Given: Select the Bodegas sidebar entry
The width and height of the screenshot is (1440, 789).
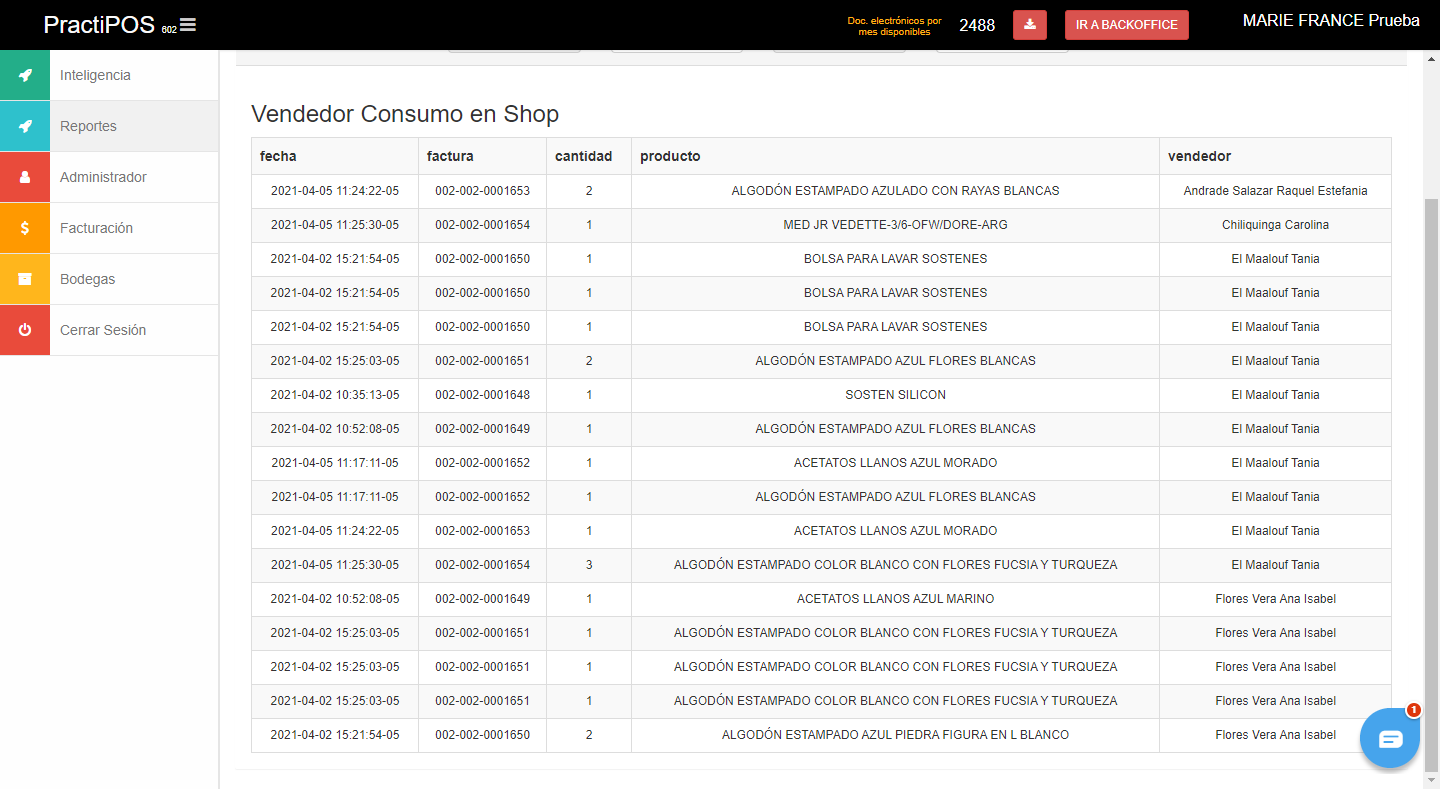Looking at the screenshot, I should pyautogui.click(x=87, y=279).
